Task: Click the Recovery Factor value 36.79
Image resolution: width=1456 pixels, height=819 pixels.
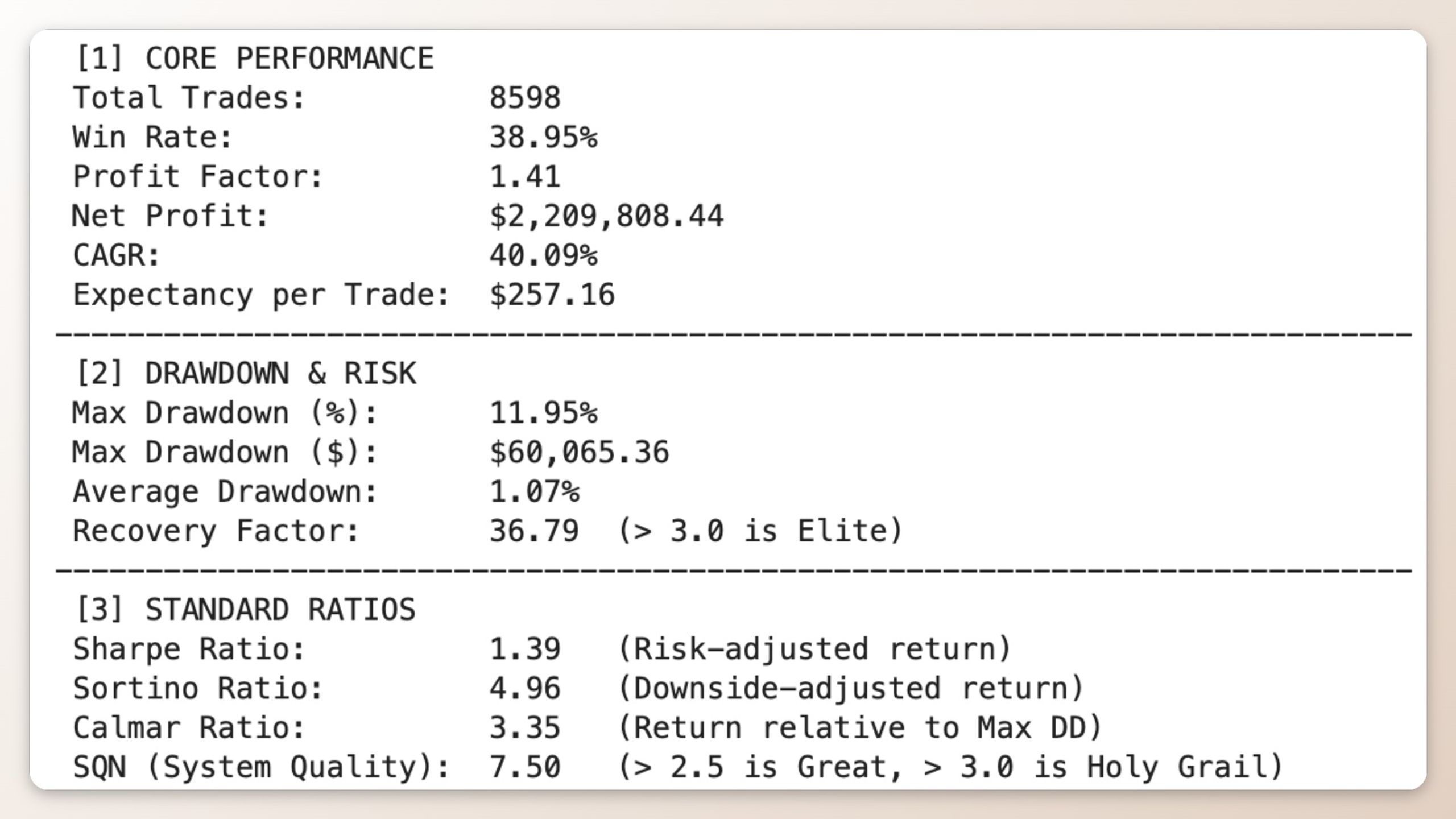Action: pos(534,531)
